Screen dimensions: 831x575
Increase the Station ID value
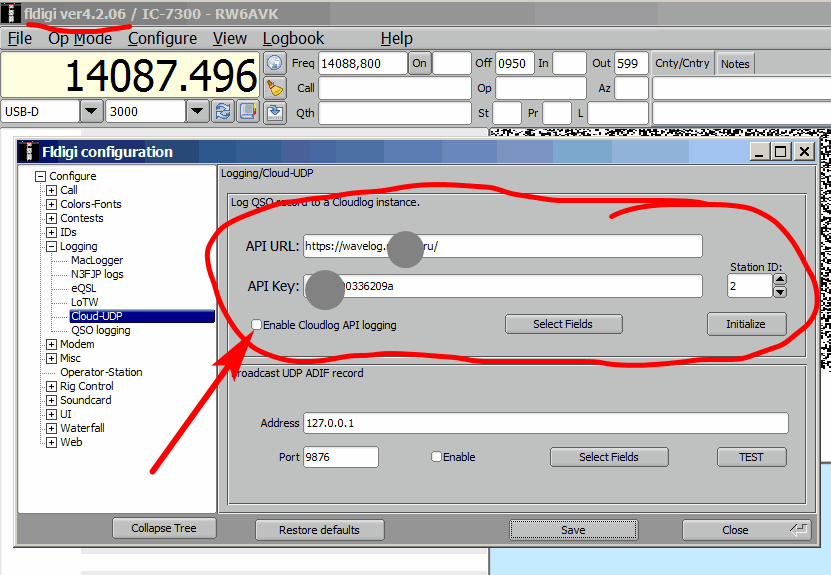pos(780,281)
